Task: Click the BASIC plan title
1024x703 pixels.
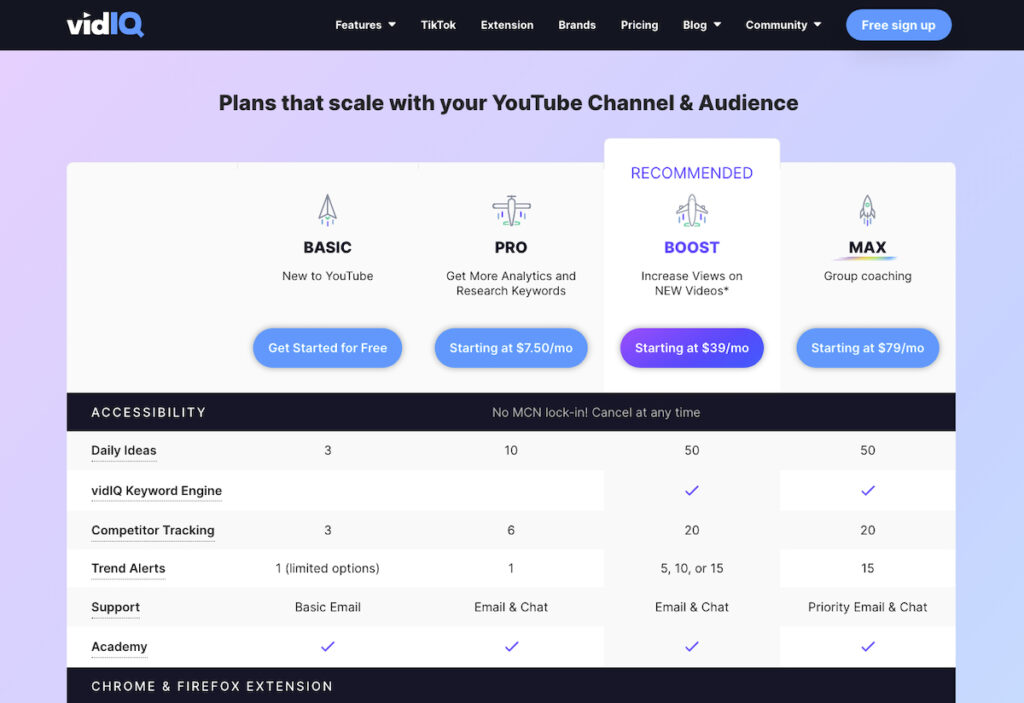Action: coord(327,248)
